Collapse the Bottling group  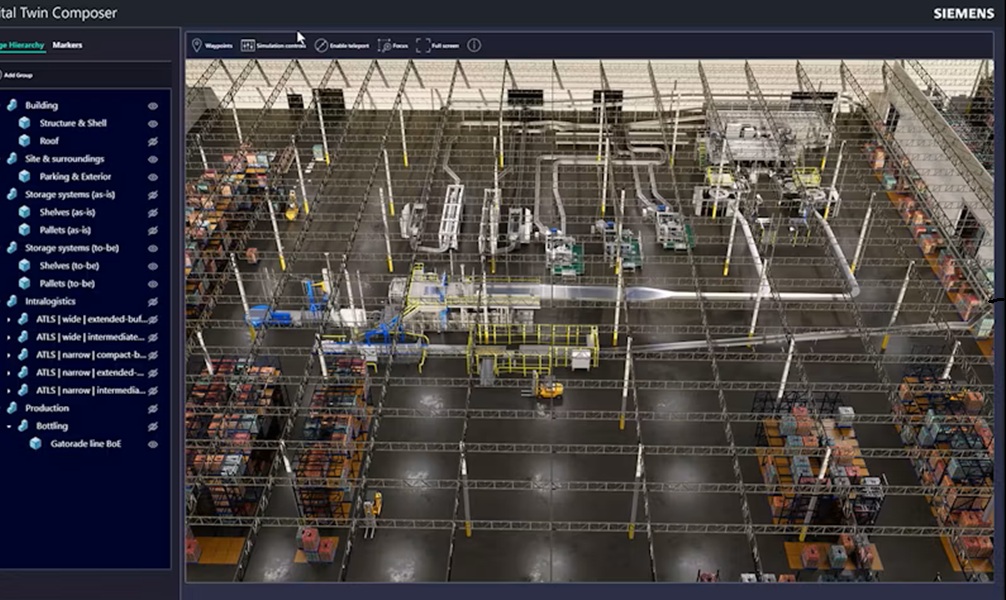tap(8, 426)
